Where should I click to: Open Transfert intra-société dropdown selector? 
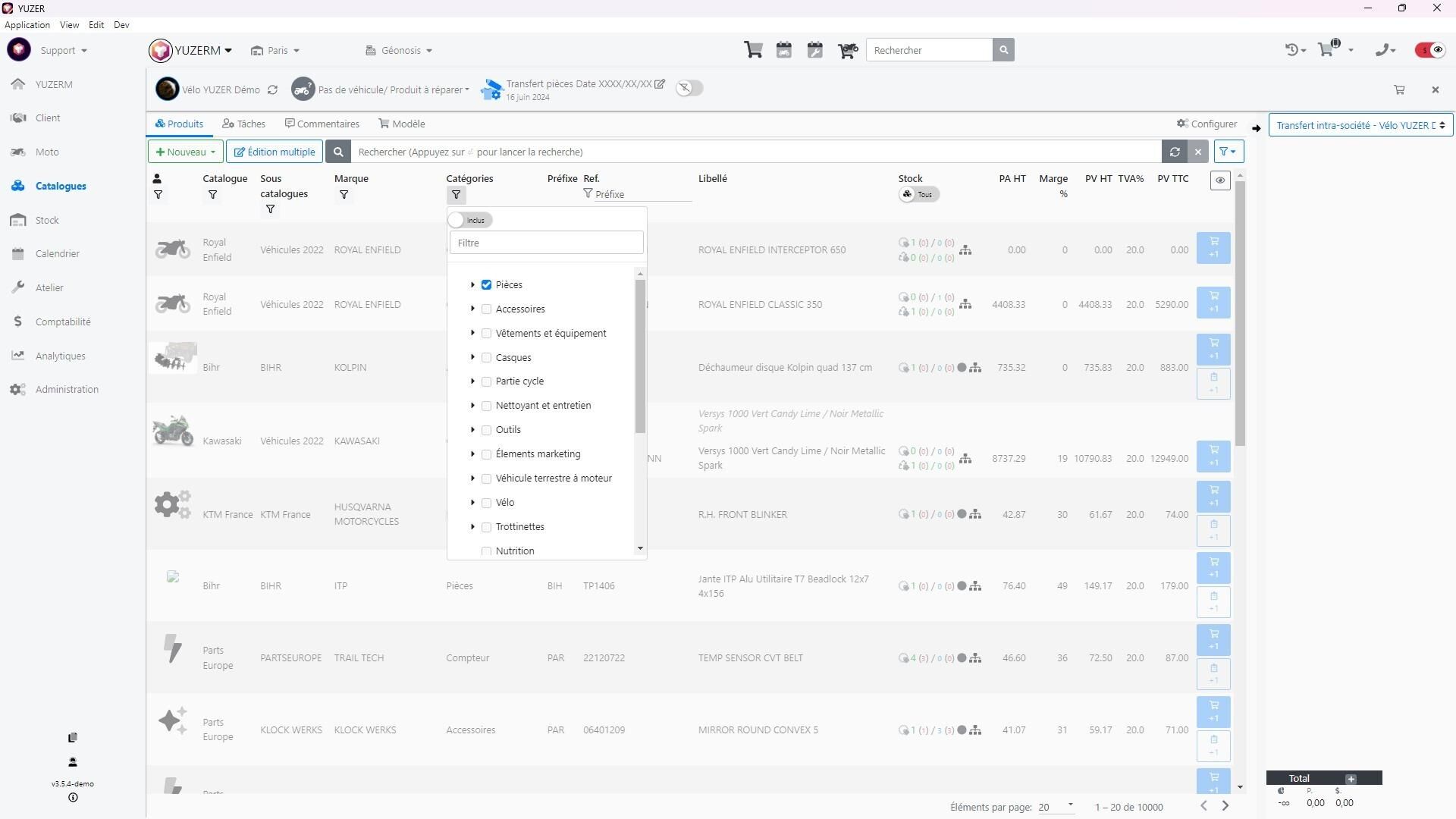[x=1360, y=125]
